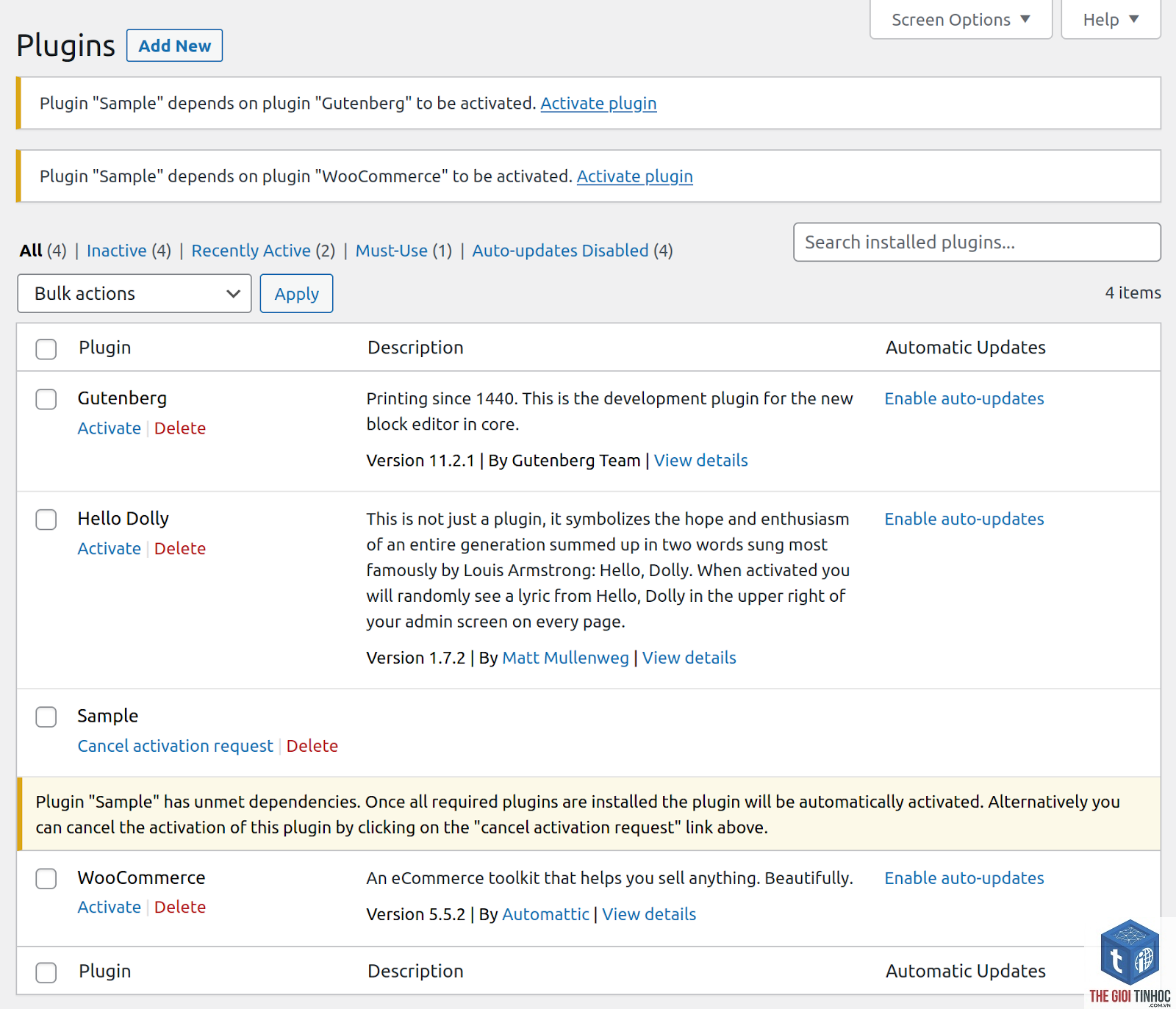View details for Gutenberg
Screen dimensions: 1176x1009
tap(700, 461)
